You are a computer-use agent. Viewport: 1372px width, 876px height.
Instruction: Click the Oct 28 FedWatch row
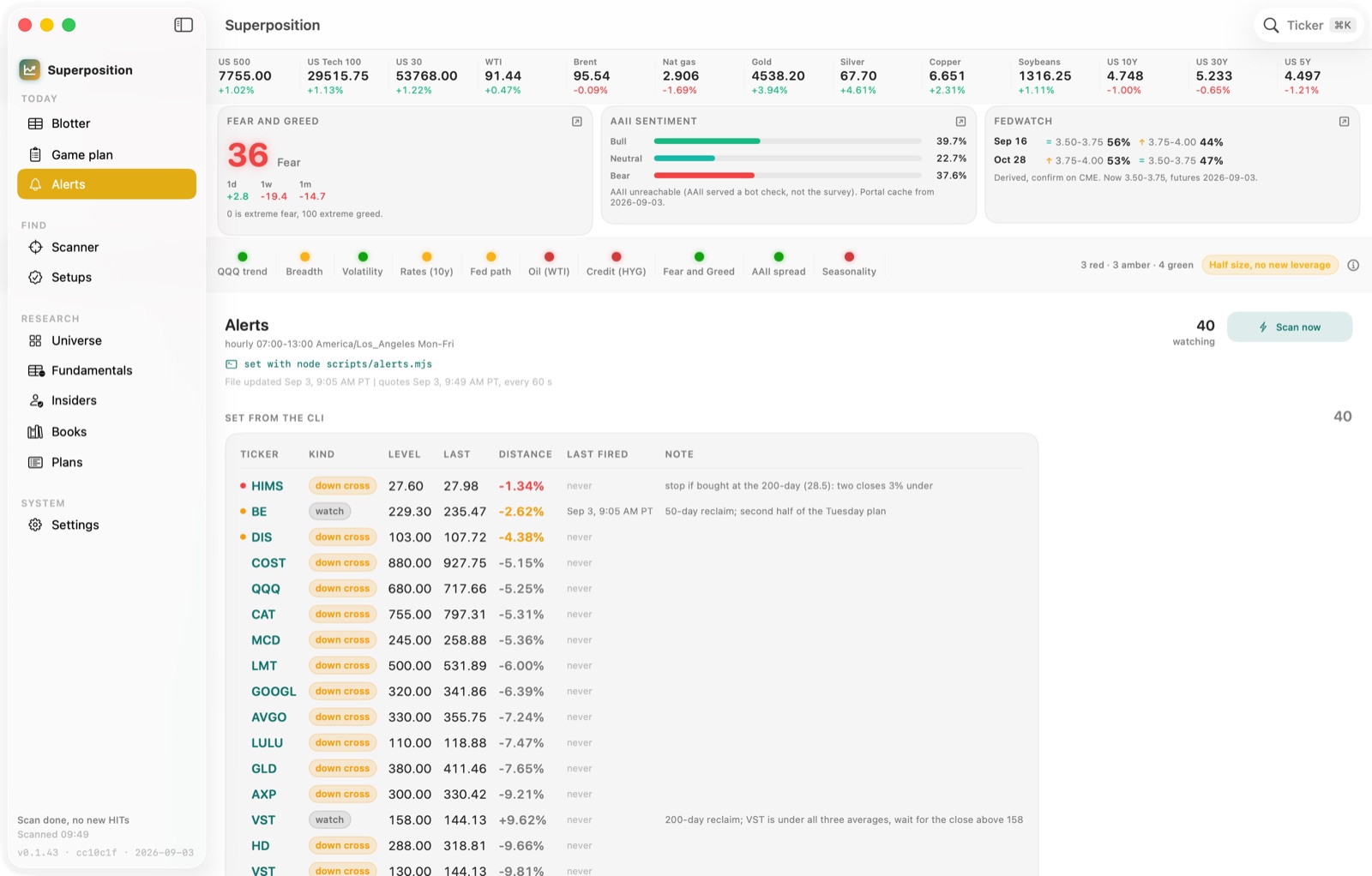1110,160
